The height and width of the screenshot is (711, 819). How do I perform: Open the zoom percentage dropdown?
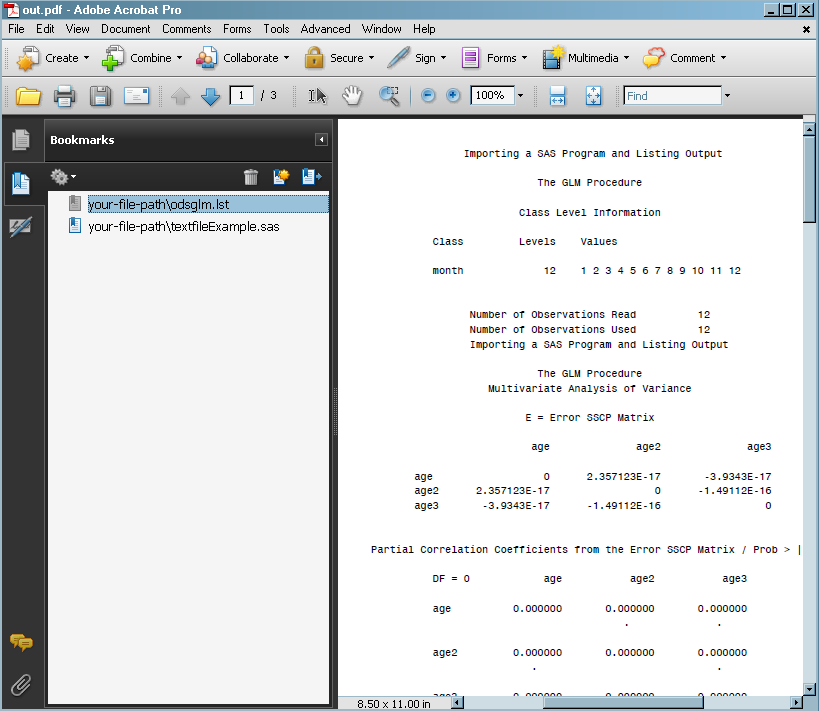(x=520, y=96)
